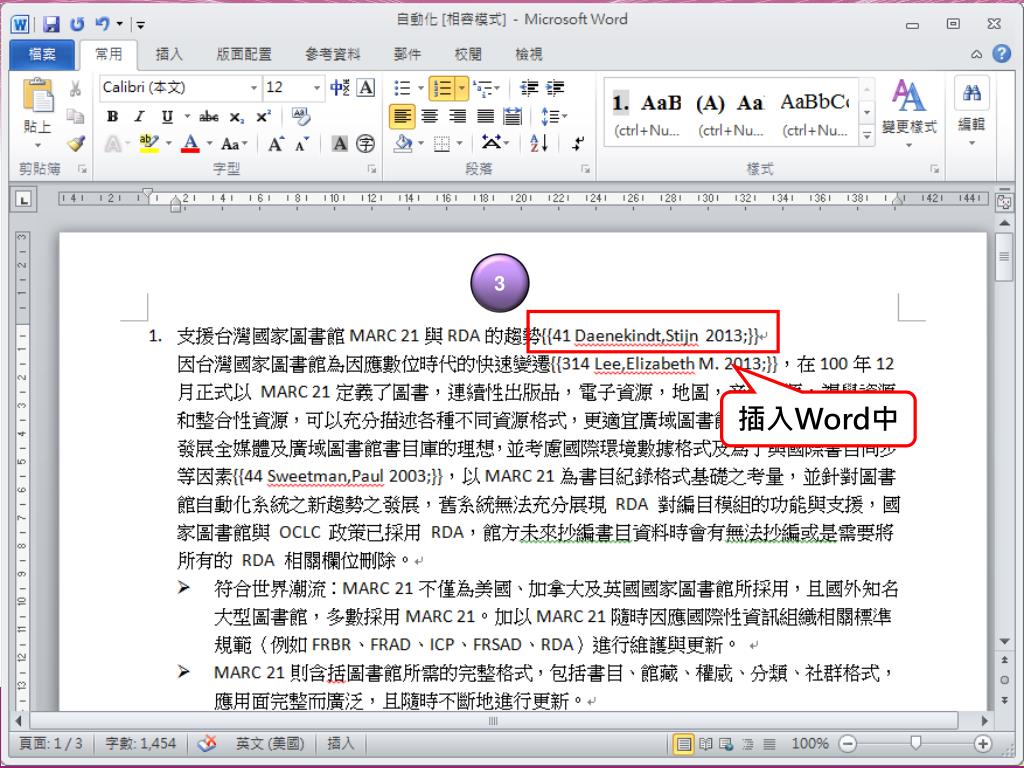Click the Shrink Font icon
1024x768 pixels.
(302, 144)
